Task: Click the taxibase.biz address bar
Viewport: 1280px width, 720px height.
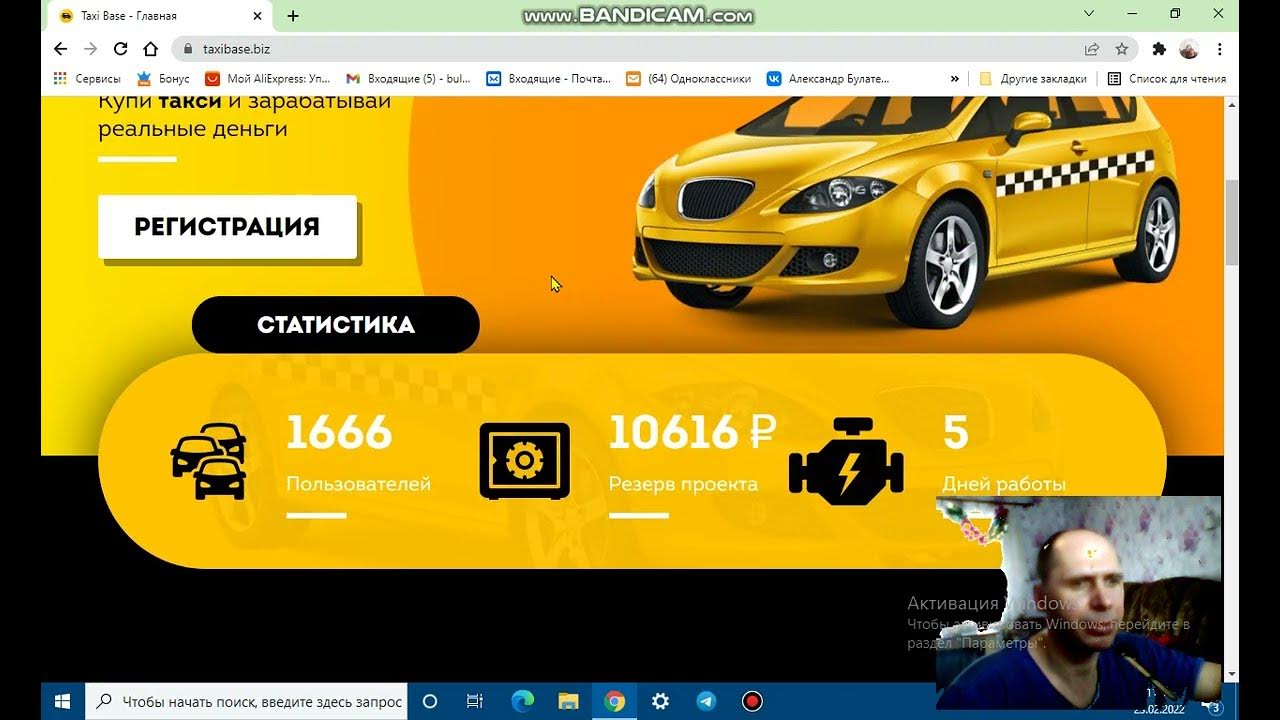Action: [x=655, y=49]
